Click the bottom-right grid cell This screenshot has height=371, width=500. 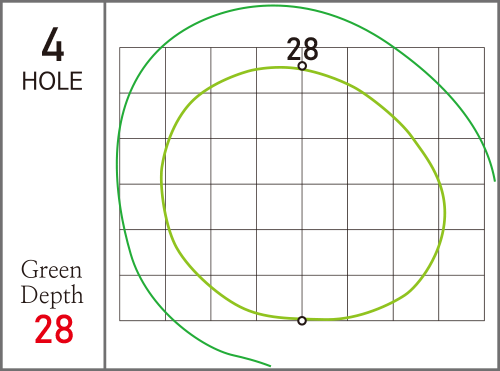(x=462, y=298)
